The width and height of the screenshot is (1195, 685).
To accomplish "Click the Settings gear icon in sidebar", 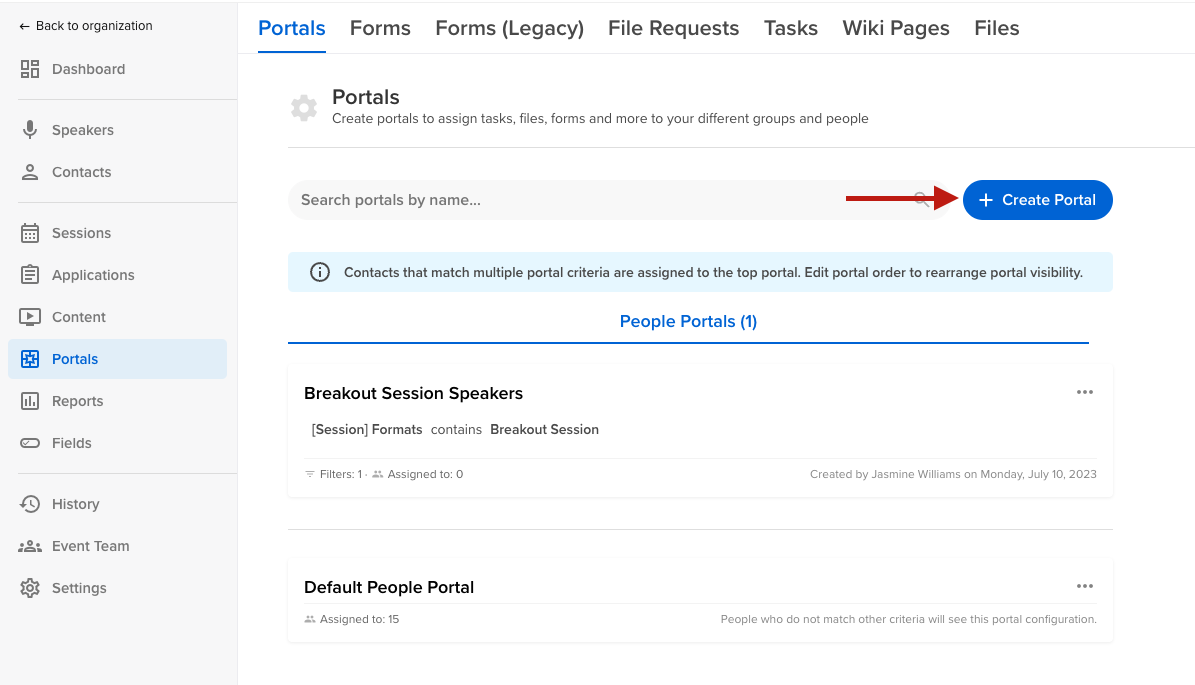I will [30, 588].
